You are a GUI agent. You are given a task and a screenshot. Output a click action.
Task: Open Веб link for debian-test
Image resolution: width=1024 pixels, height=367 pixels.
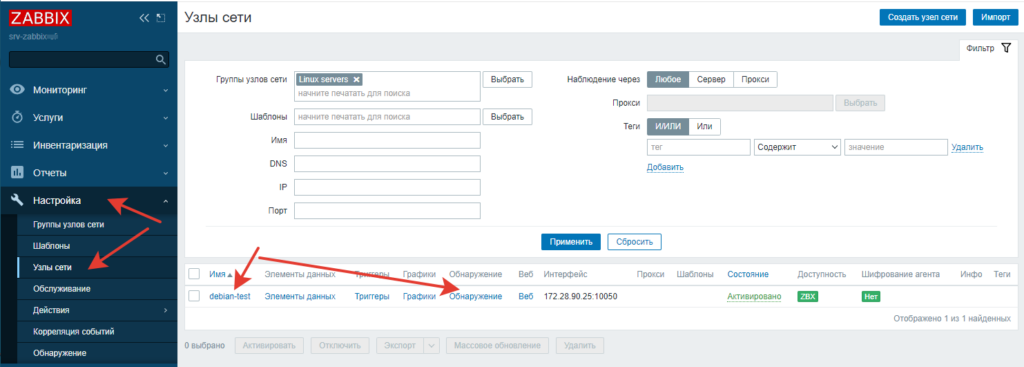tap(526, 296)
